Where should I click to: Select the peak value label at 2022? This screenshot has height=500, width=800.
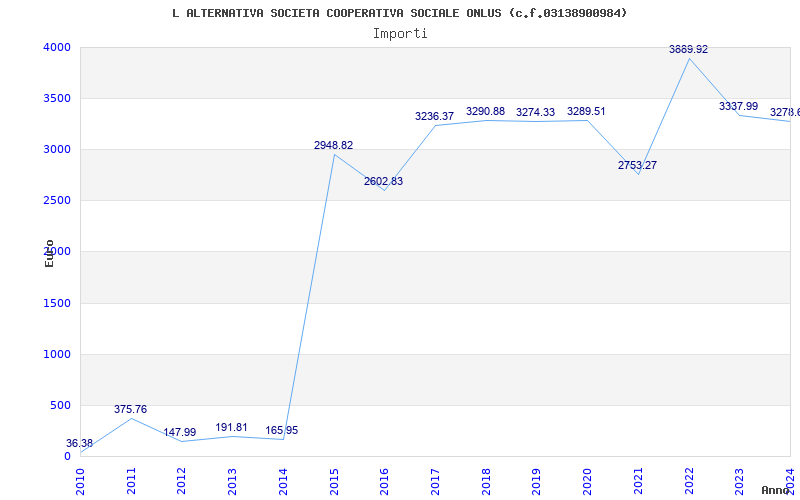688,49
